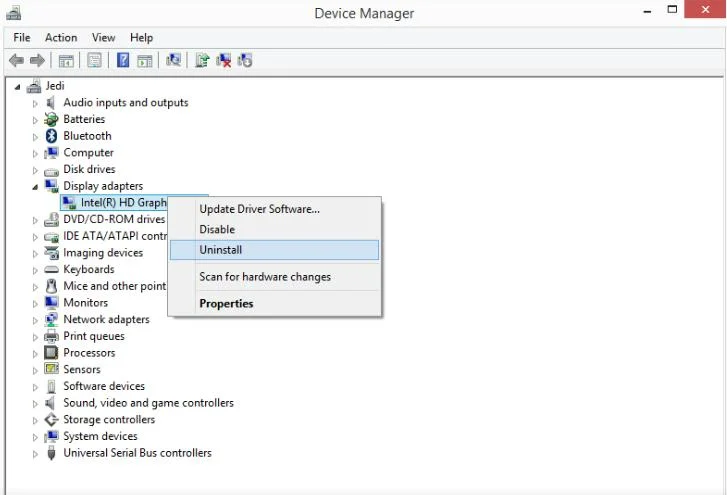
Task: Click the Imaging devices camera icon
Action: (x=51, y=253)
